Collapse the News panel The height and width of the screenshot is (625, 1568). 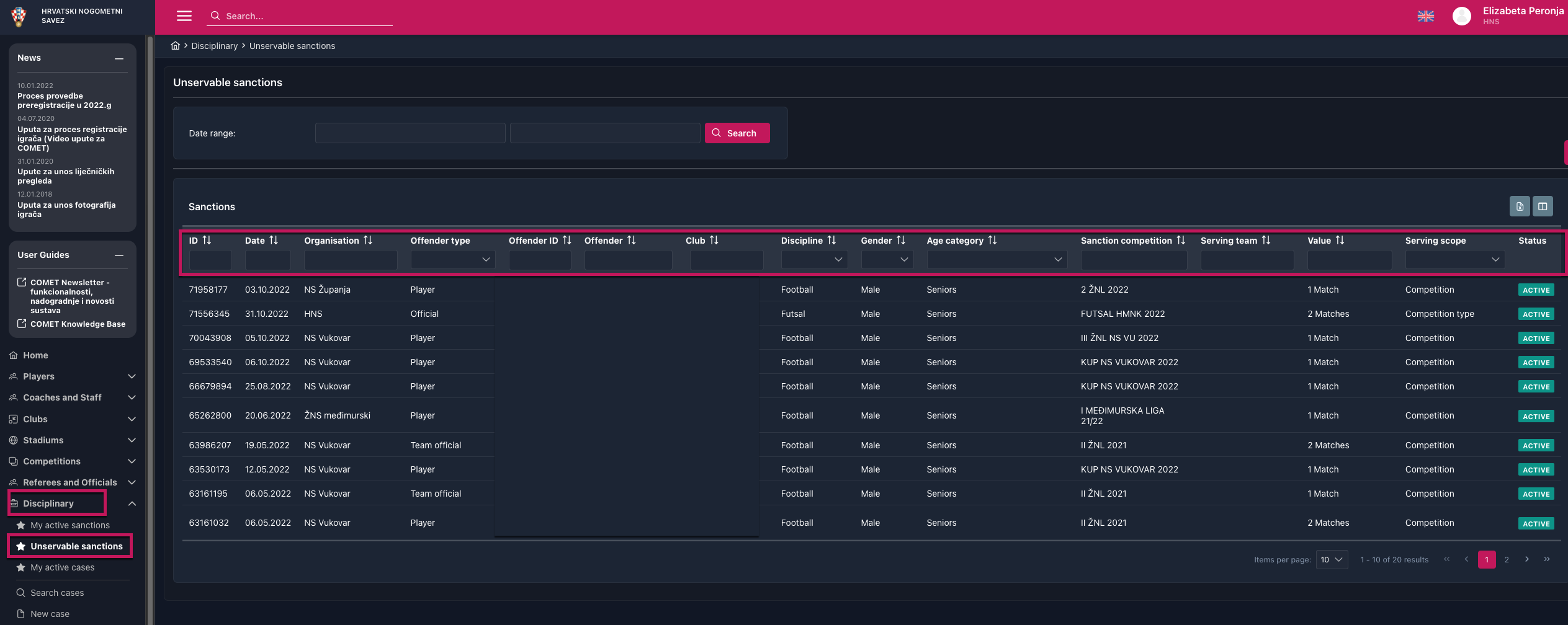point(119,58)
